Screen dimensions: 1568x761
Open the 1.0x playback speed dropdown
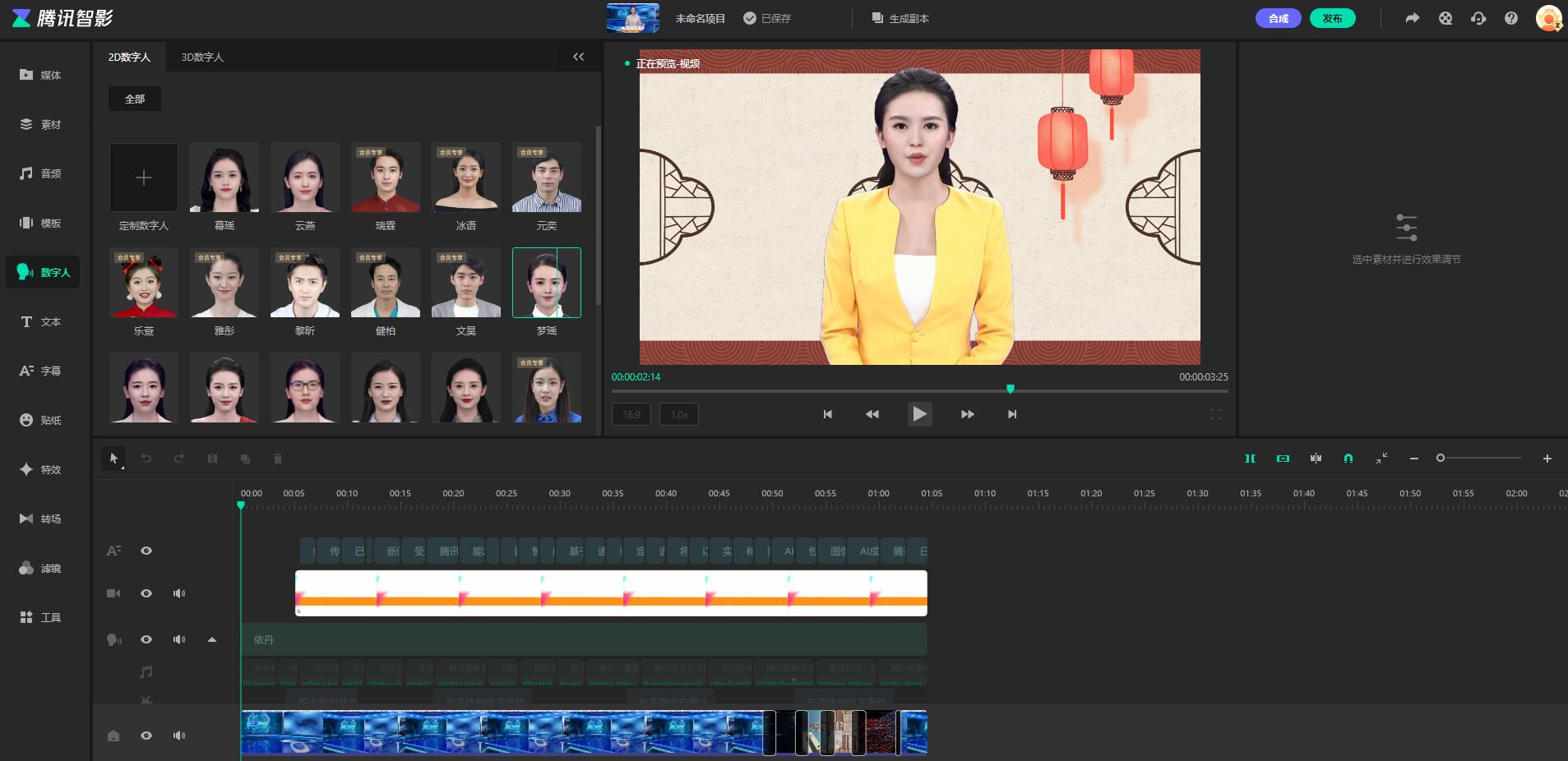click(679, 414)
